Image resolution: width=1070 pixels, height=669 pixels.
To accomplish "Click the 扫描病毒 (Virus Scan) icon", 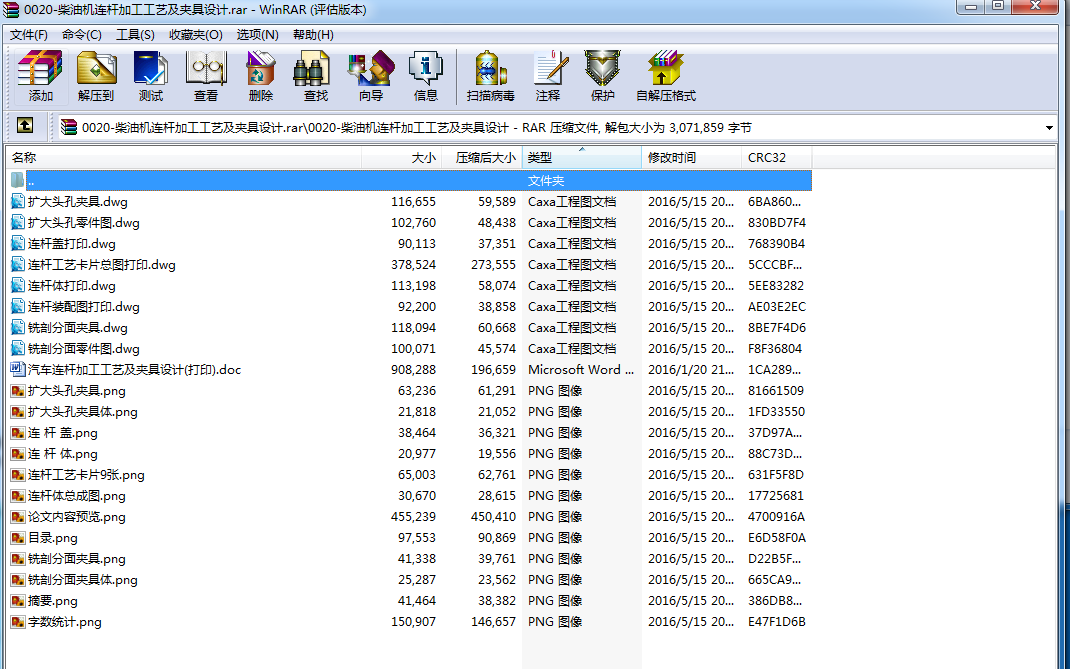I will coord(490,76).
